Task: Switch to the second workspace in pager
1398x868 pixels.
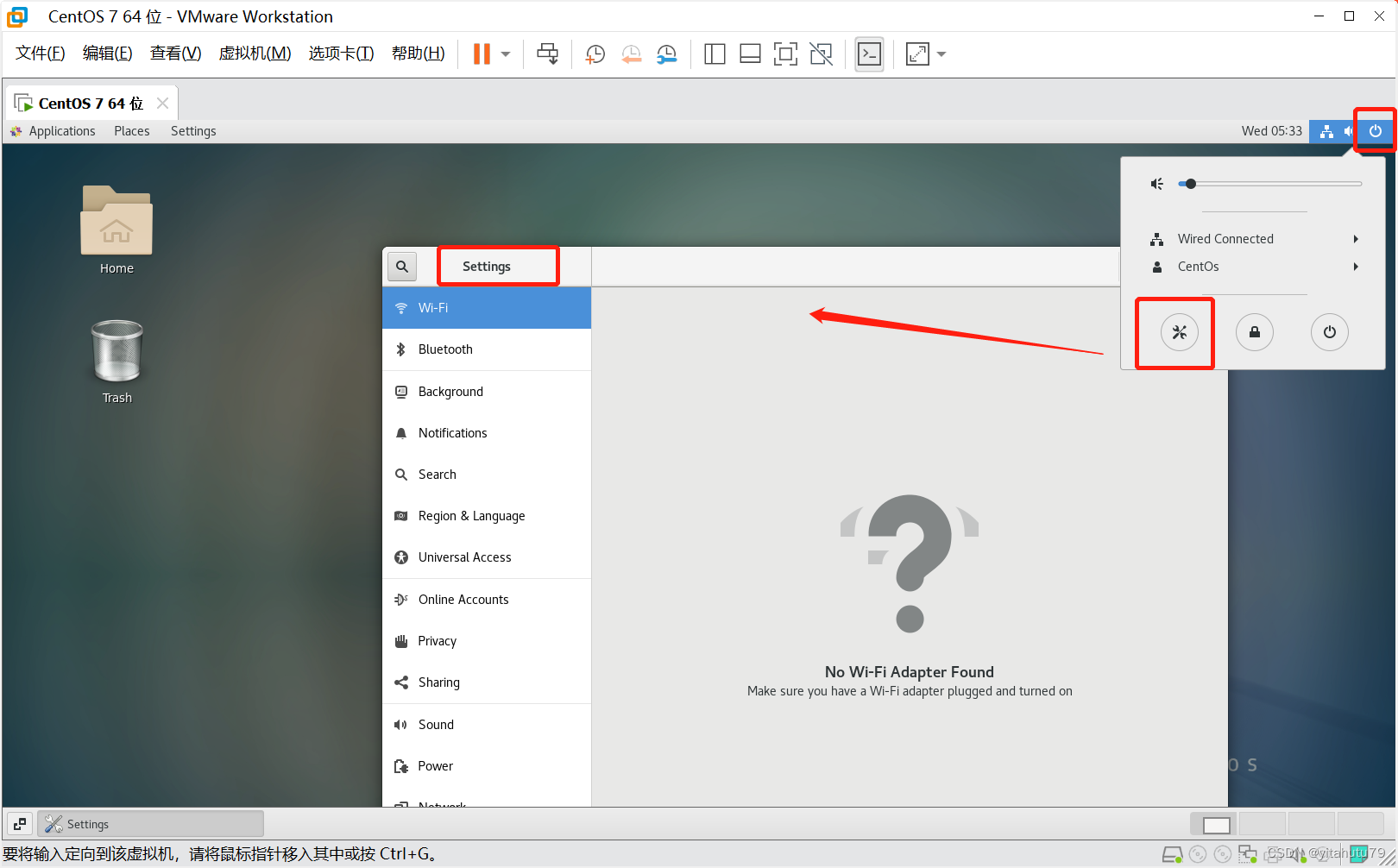Action: 1262,824
